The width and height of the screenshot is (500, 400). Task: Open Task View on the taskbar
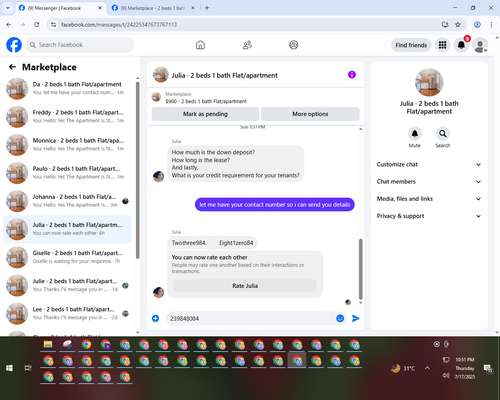tap(28, 368)
